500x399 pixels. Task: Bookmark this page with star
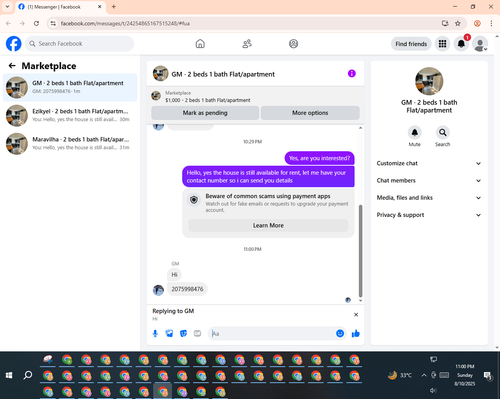(x=458, y=23)
